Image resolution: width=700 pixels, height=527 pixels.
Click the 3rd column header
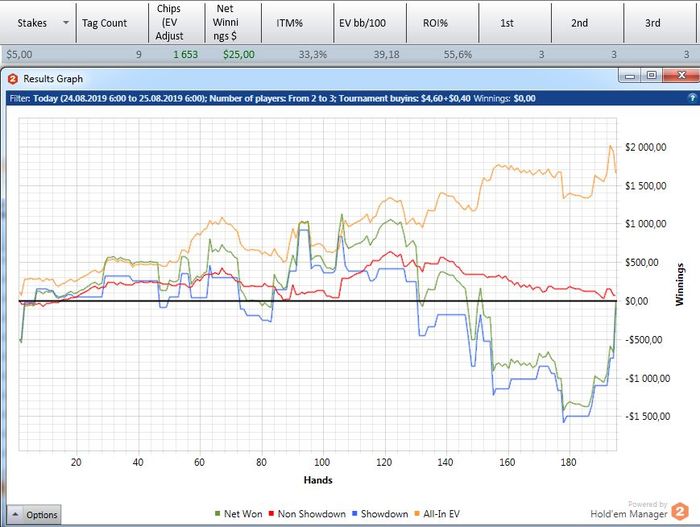point(660,23)
